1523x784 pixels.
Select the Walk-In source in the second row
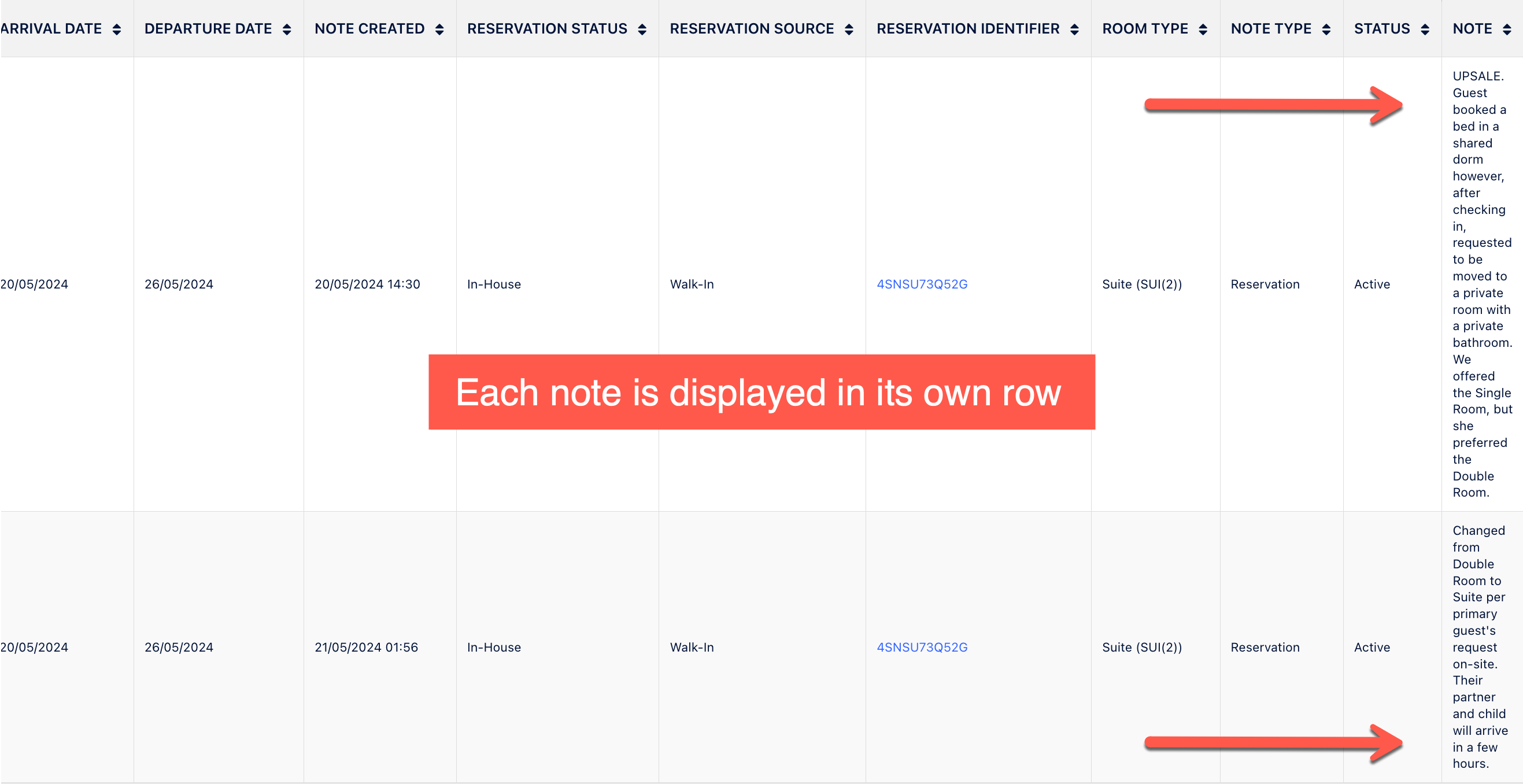tap(692, 647)
